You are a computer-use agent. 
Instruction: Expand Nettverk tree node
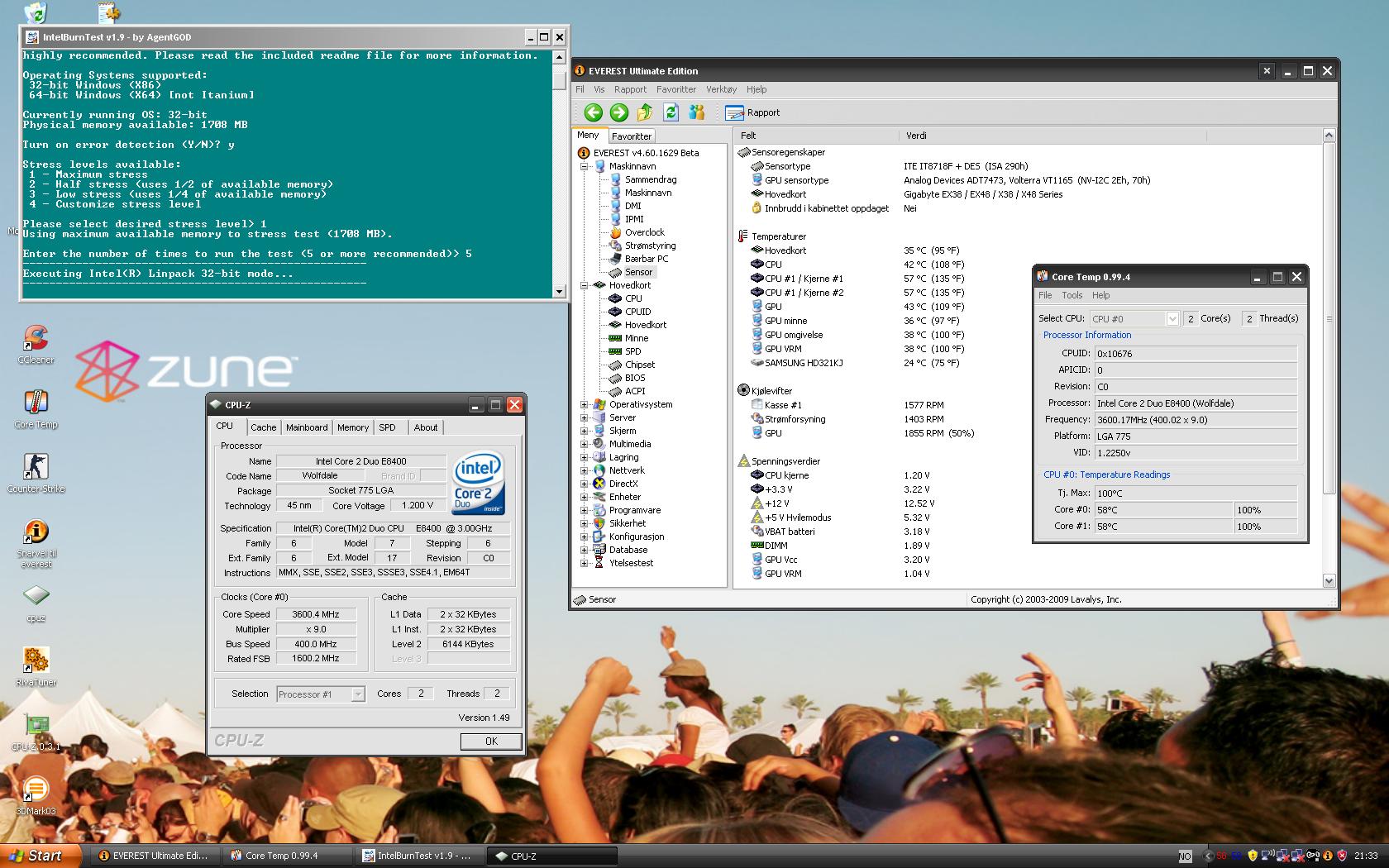tap(585, 470)
